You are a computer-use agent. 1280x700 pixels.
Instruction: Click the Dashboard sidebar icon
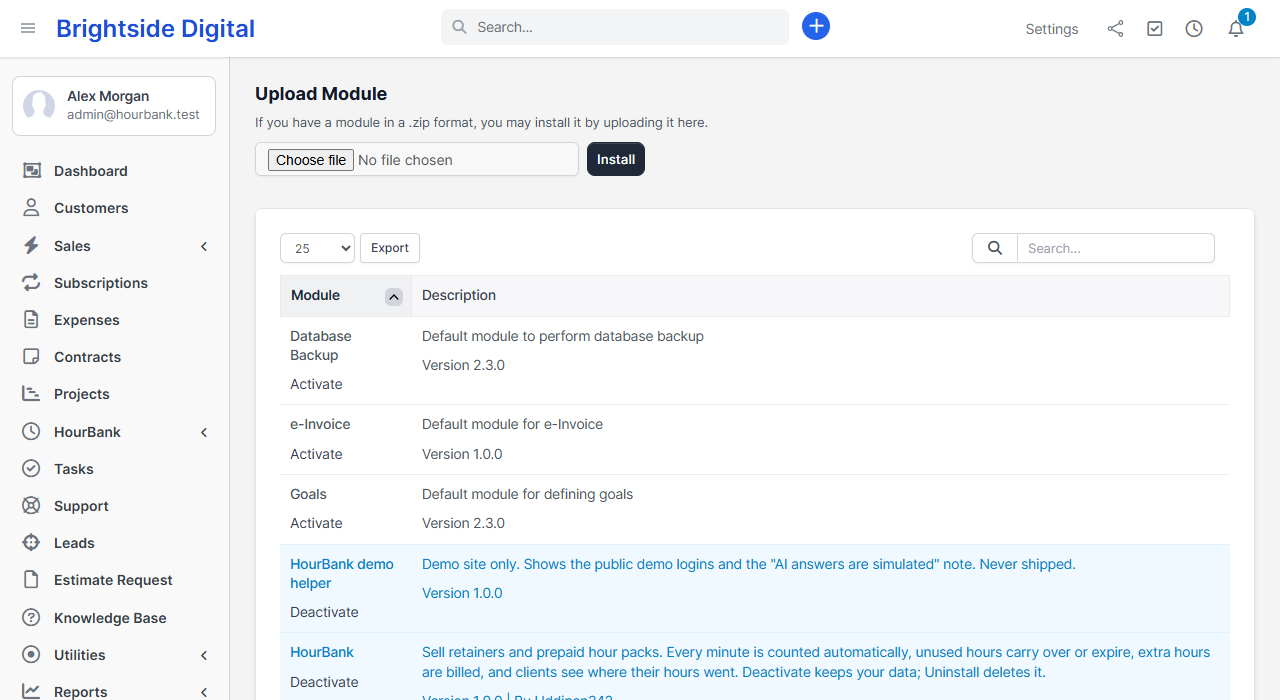pyautogui.click(x=32, y=171)
